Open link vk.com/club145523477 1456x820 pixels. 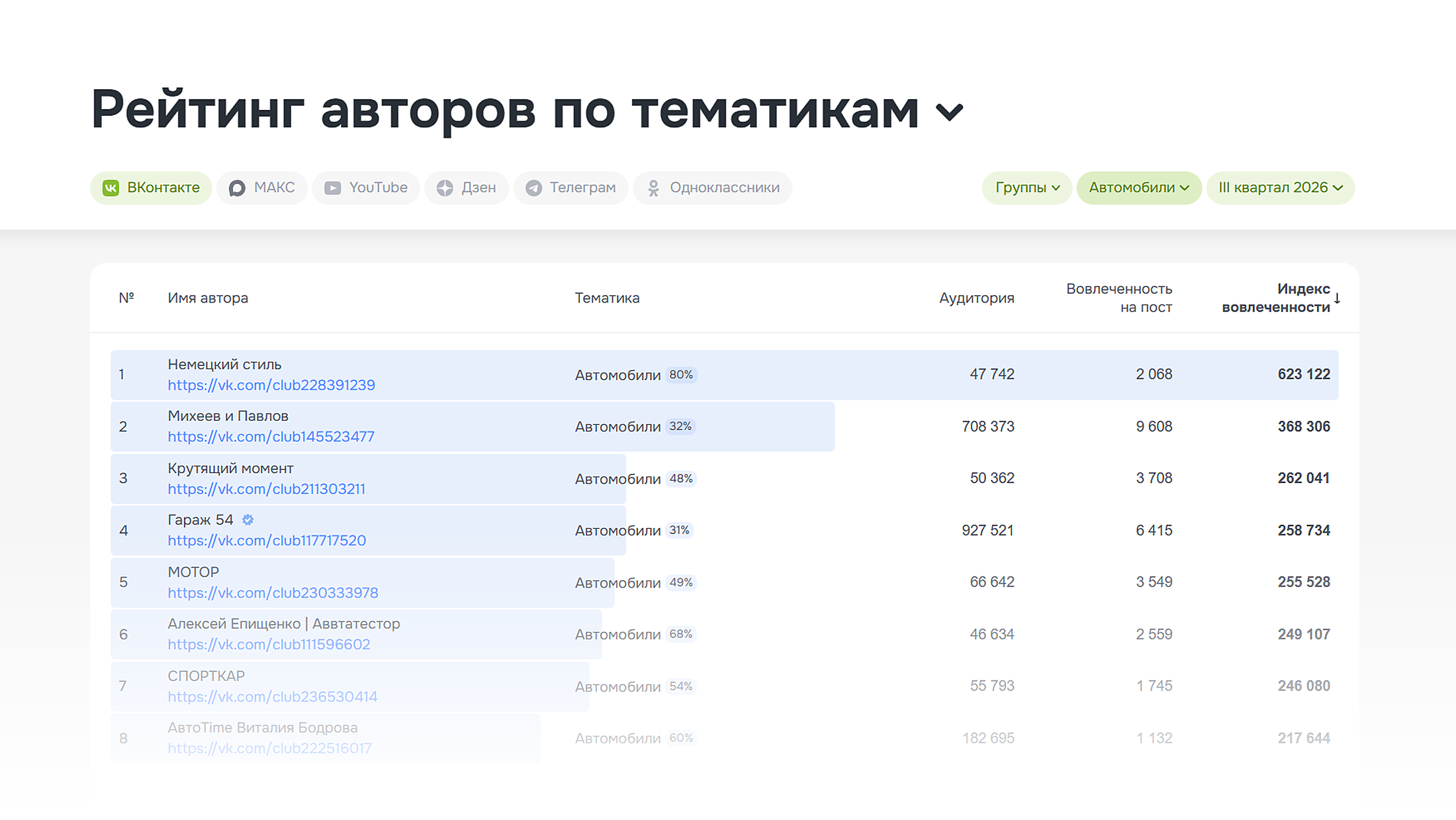(x=271, y=437)
